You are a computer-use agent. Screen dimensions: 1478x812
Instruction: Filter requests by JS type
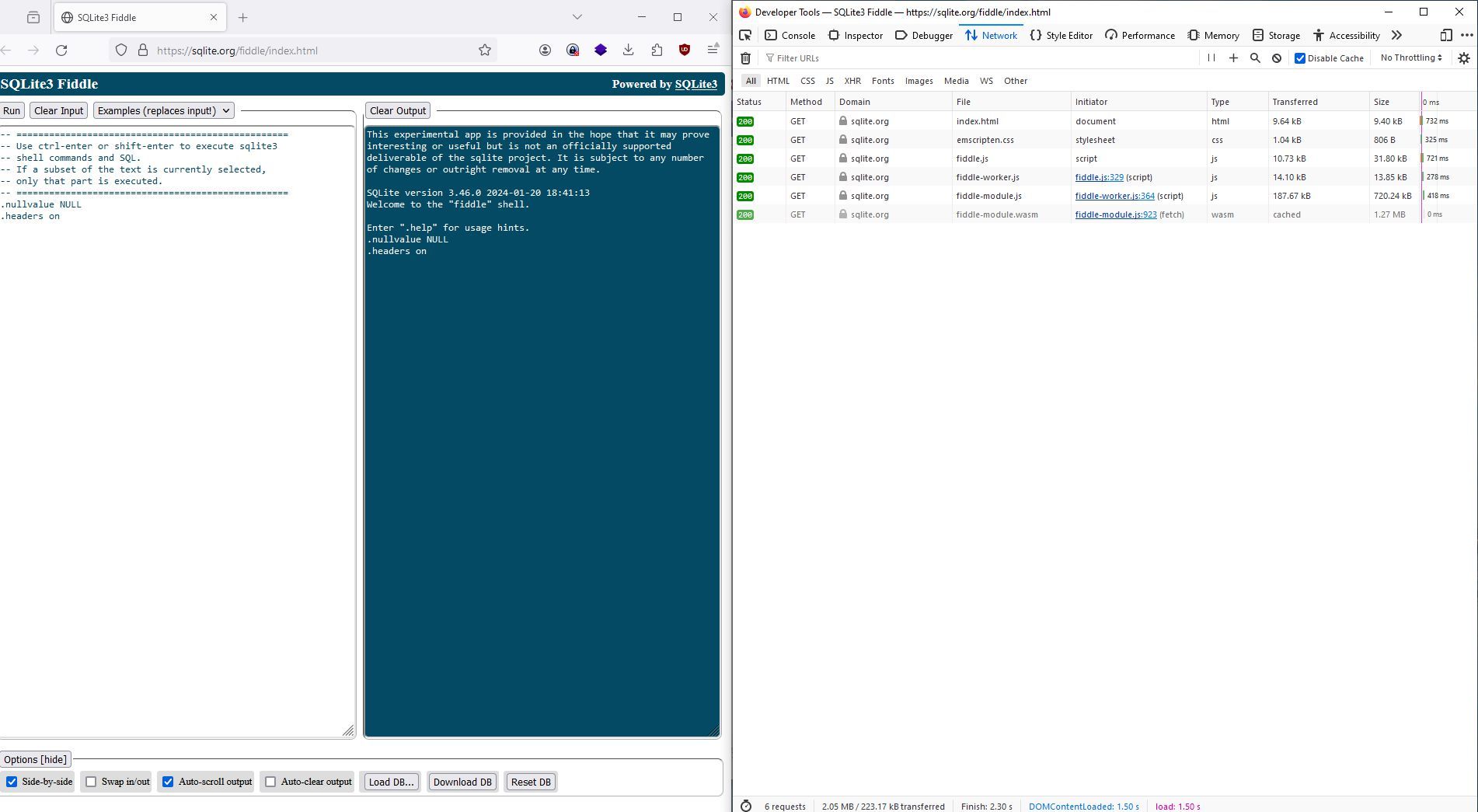pyautogui.click(x=829, y=81)
